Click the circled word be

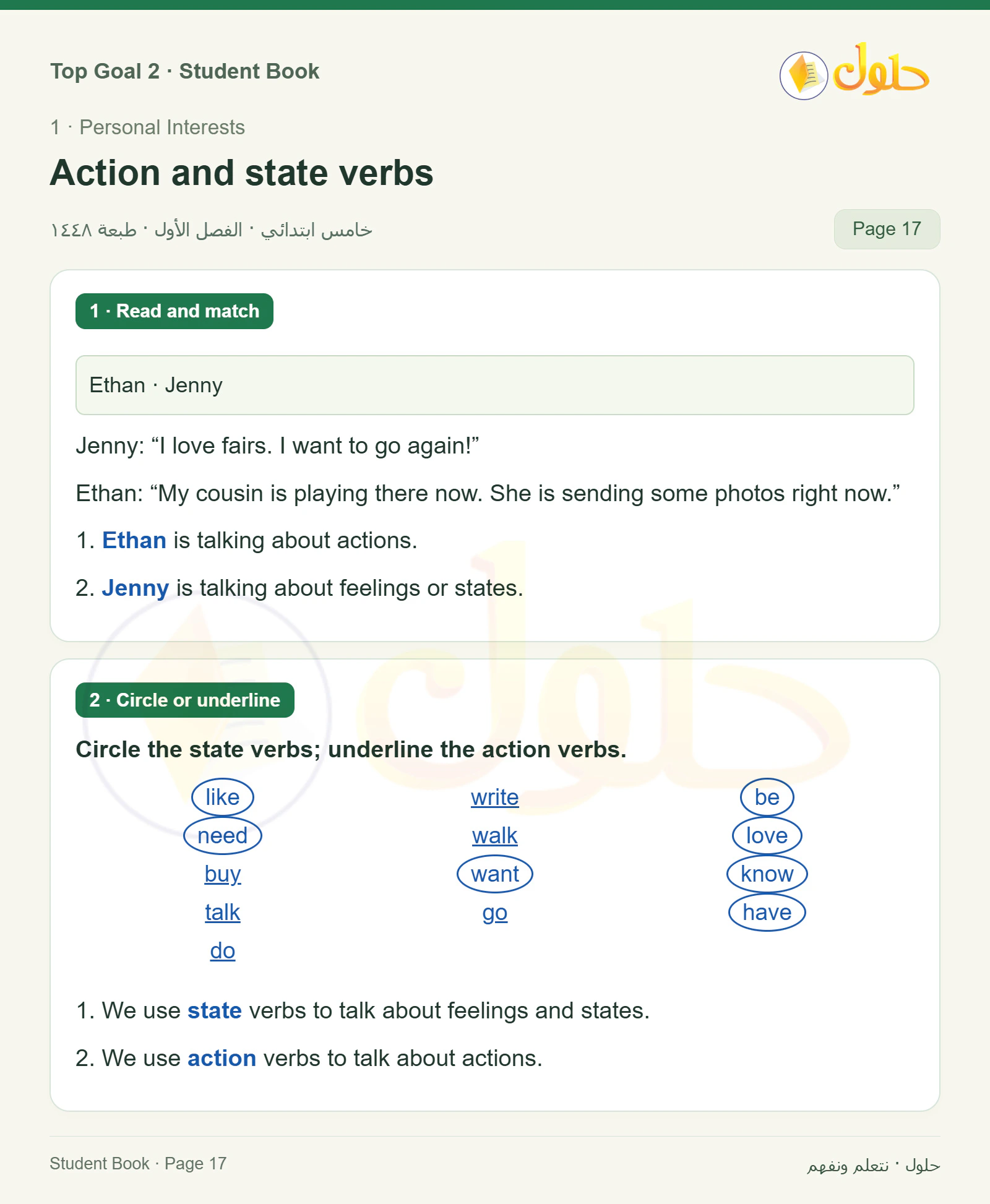coord(767,797)
